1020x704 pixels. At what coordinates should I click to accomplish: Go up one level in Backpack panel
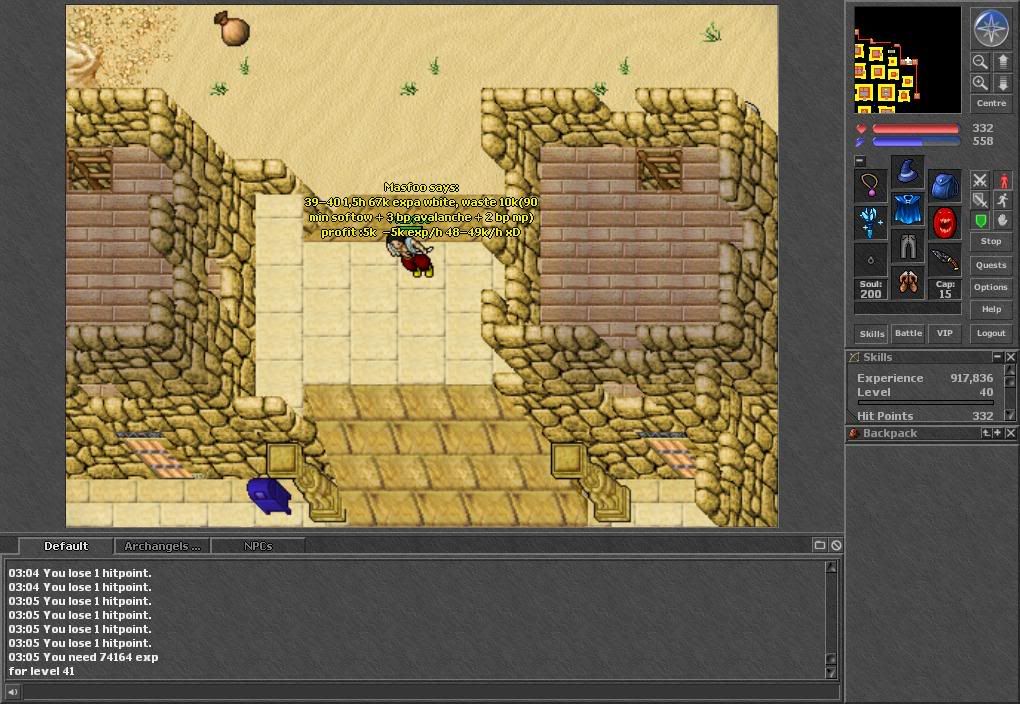(986, 433)
